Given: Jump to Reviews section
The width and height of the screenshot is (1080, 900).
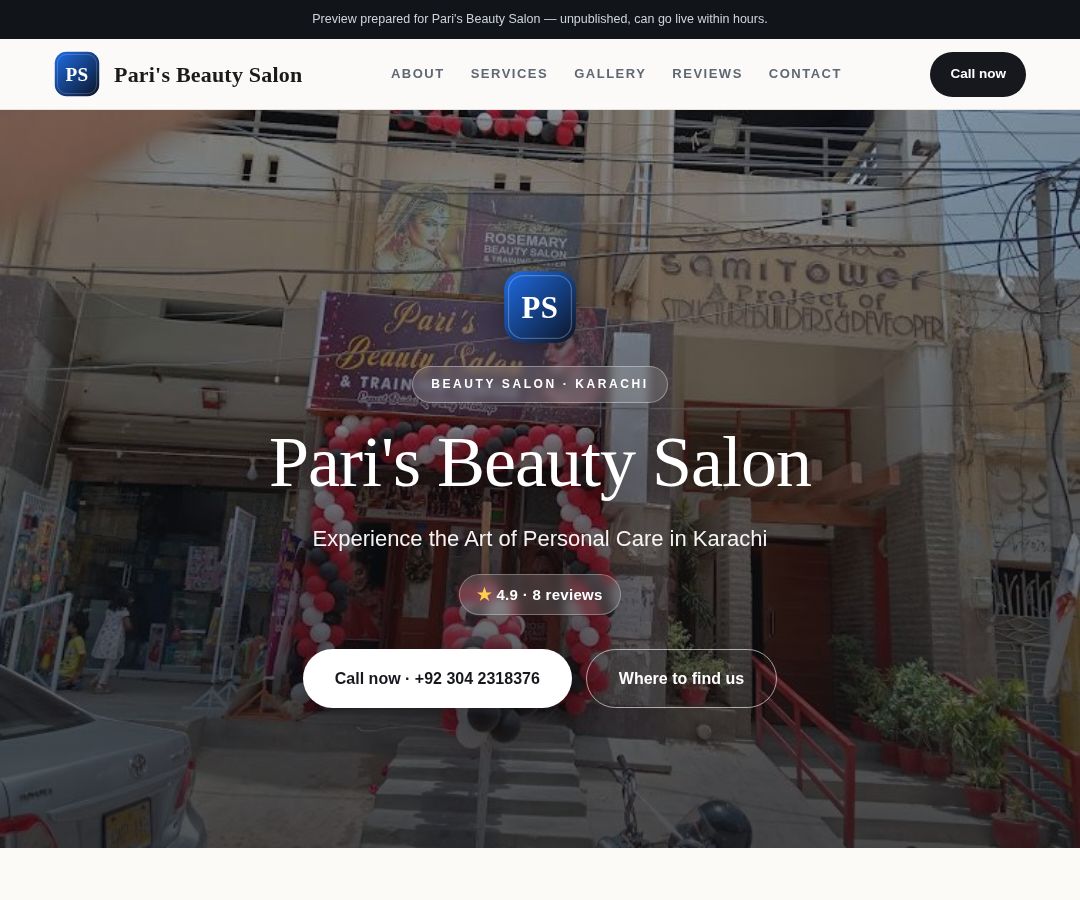Looking at the screenshot, I should [x=707, y=74].
